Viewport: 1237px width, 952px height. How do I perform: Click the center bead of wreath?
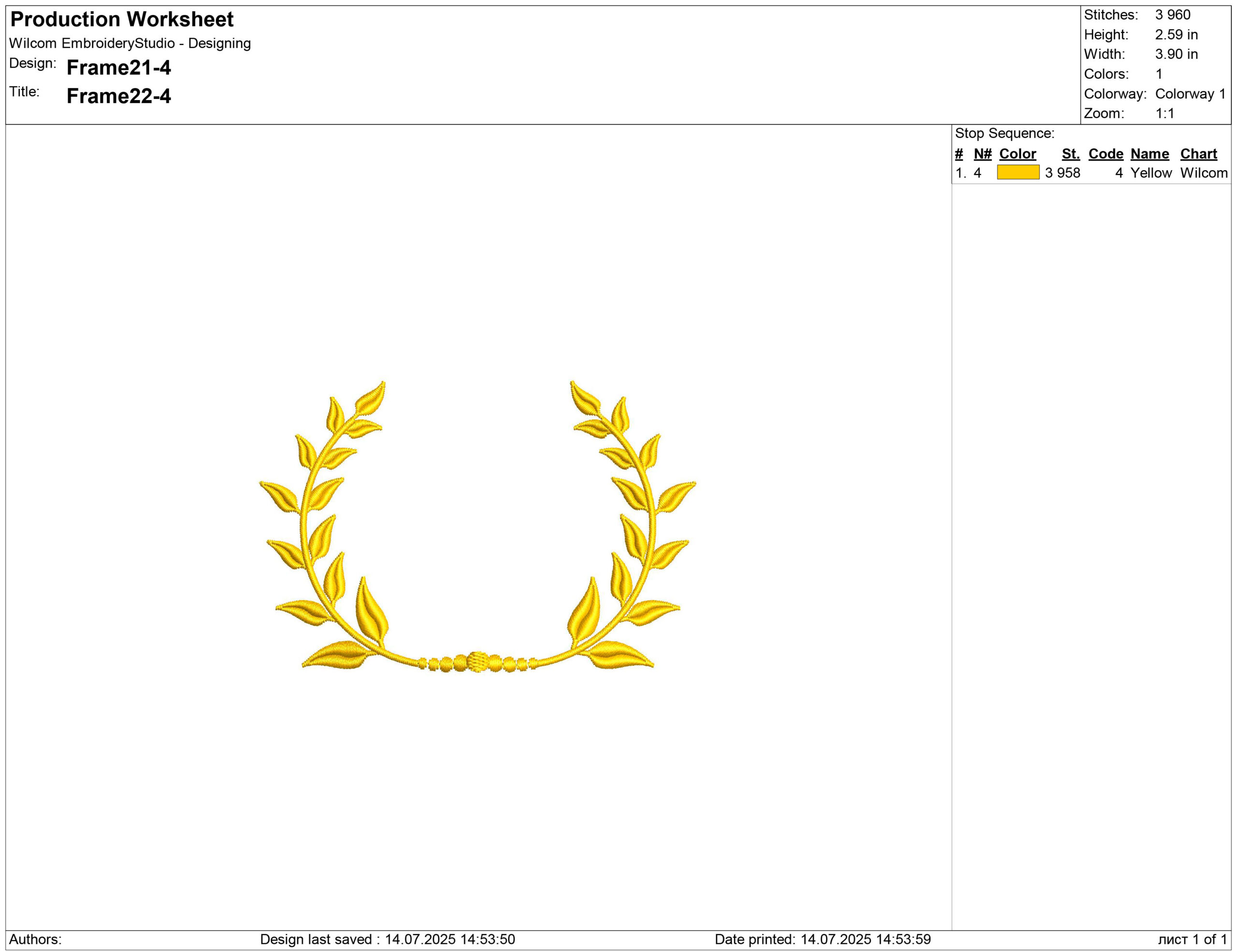click(477, 662)
